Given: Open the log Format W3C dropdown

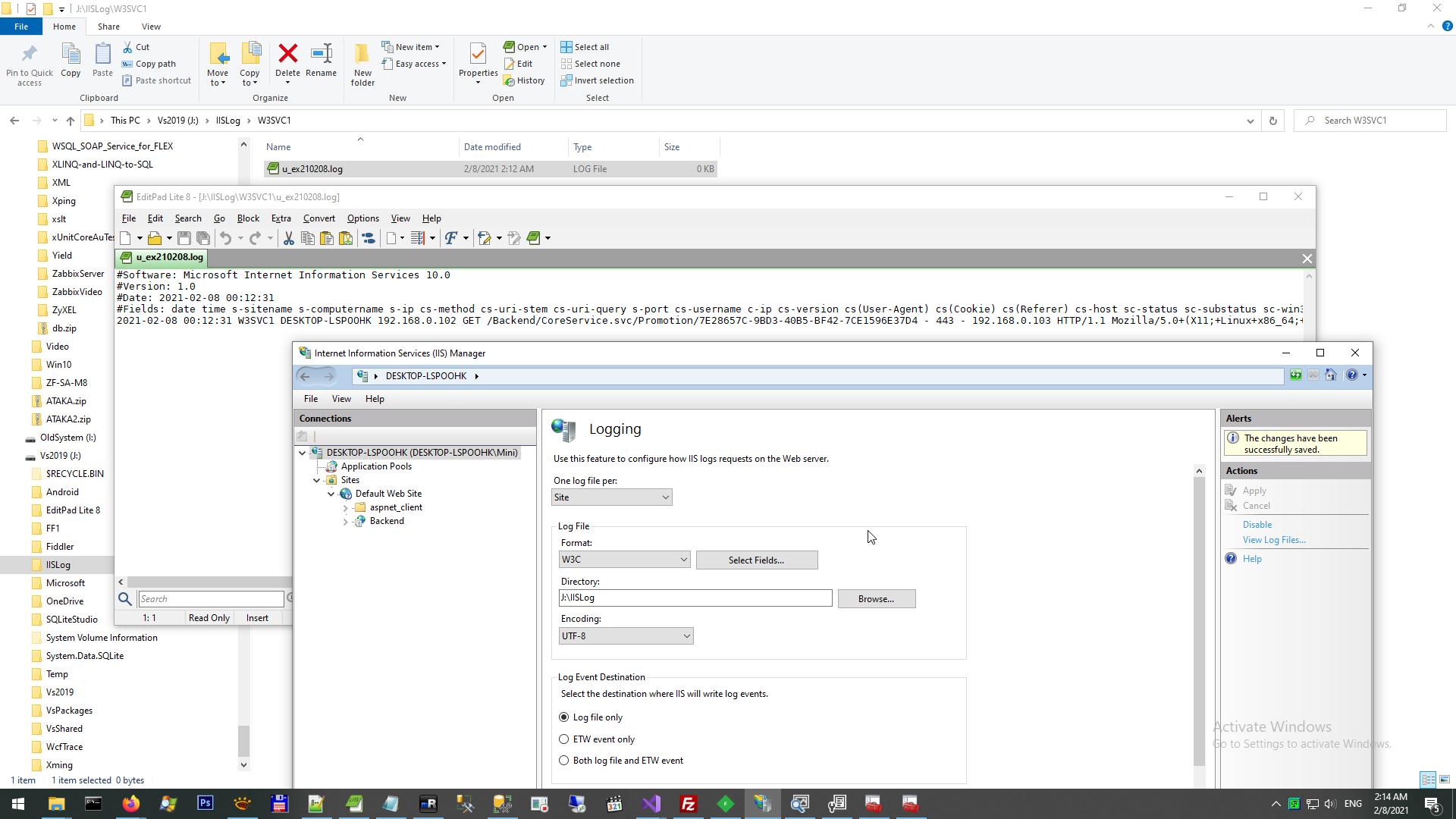Looking at the screenshot, I should (624, 560).
